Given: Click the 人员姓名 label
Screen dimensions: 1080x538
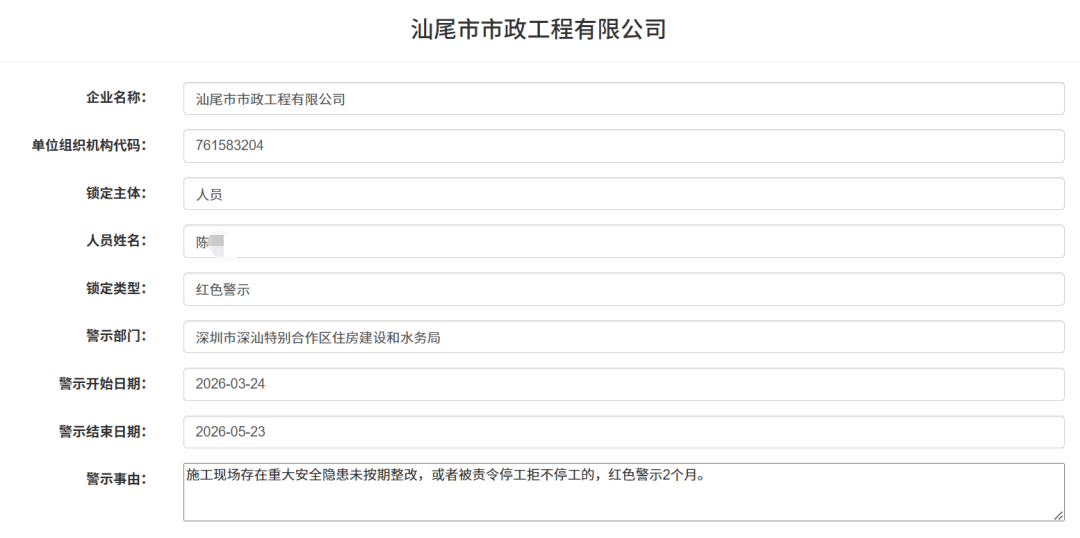Looking at the screenshot, I should 116,240.
